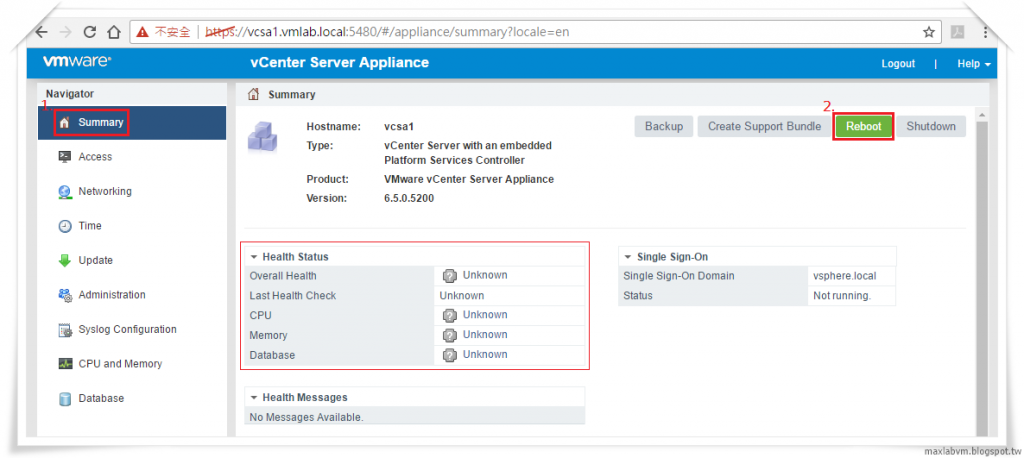Click the Networking globe icon

click(x=64, y=191)
